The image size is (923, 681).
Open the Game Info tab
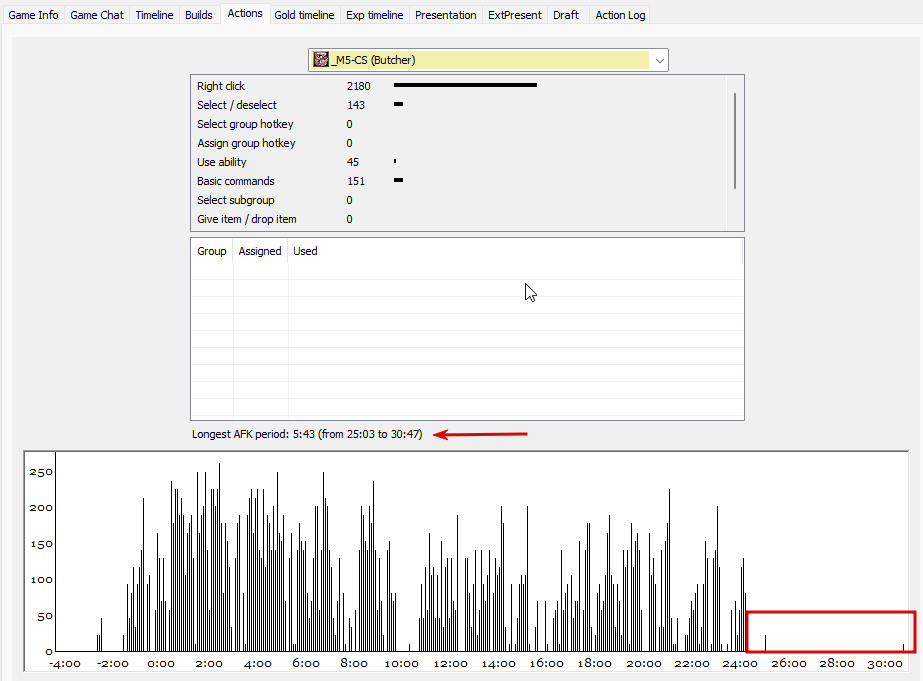pos(33,15)
